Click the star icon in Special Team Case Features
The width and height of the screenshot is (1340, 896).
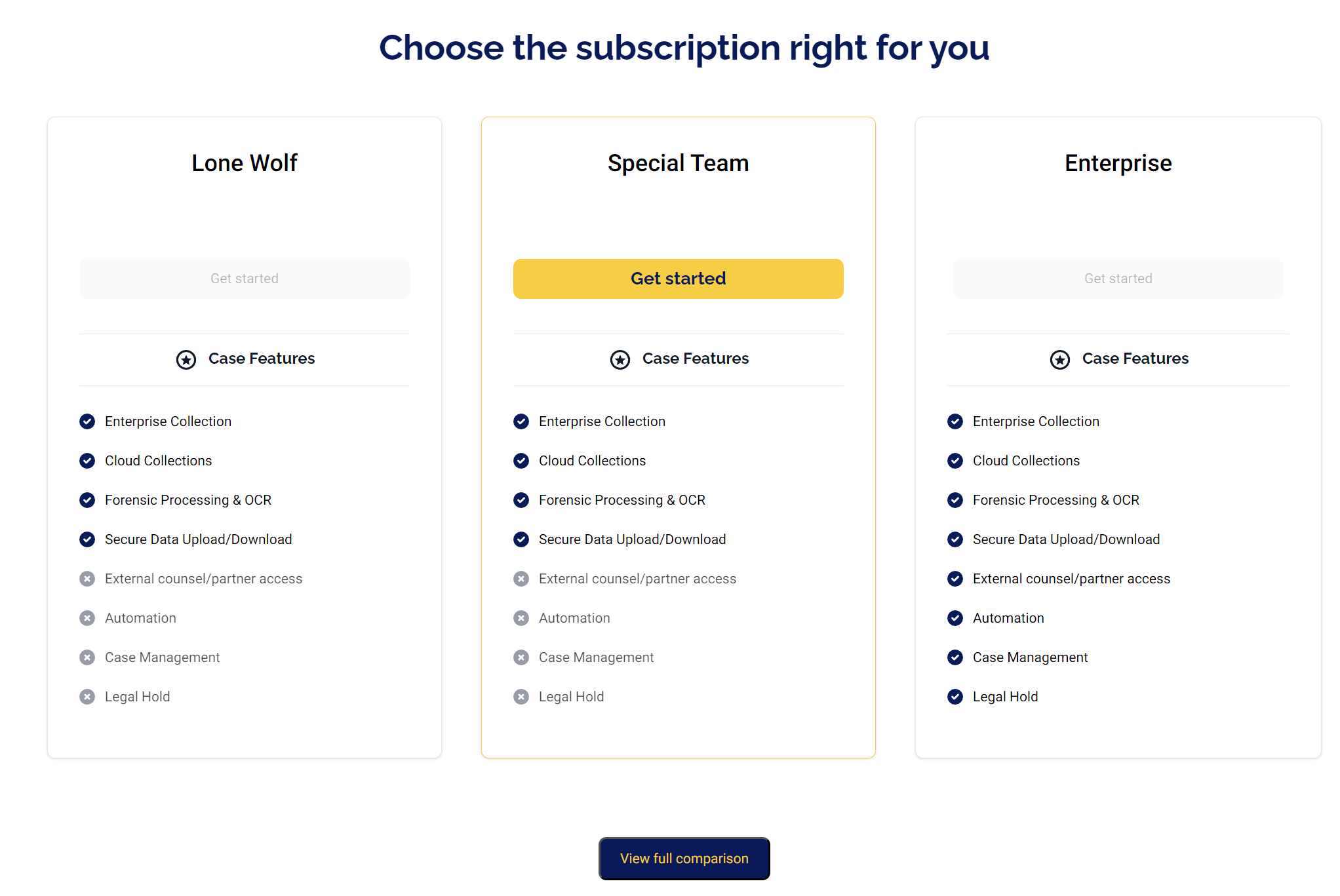(620, 359)
